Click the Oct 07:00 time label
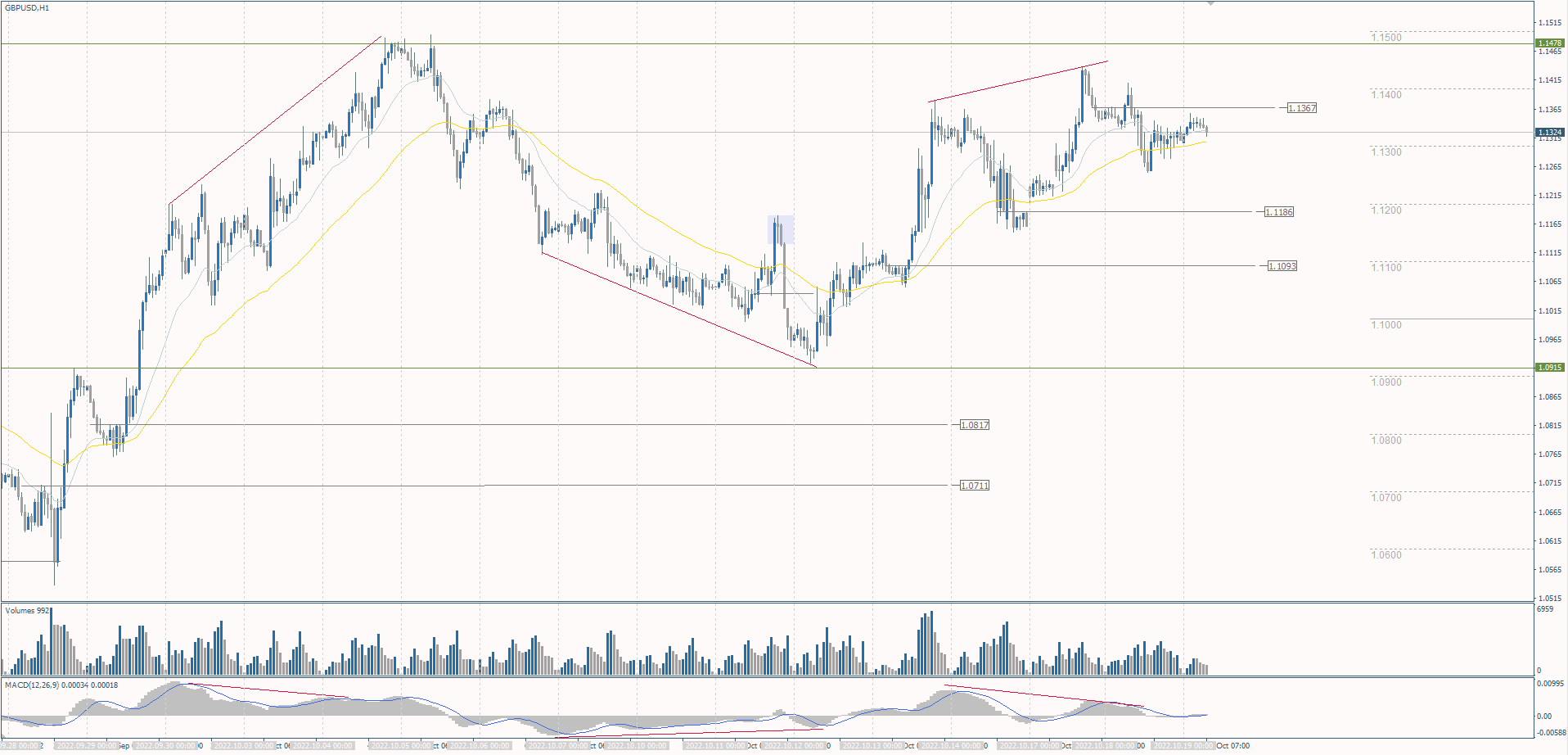 tap(1233, 746)
